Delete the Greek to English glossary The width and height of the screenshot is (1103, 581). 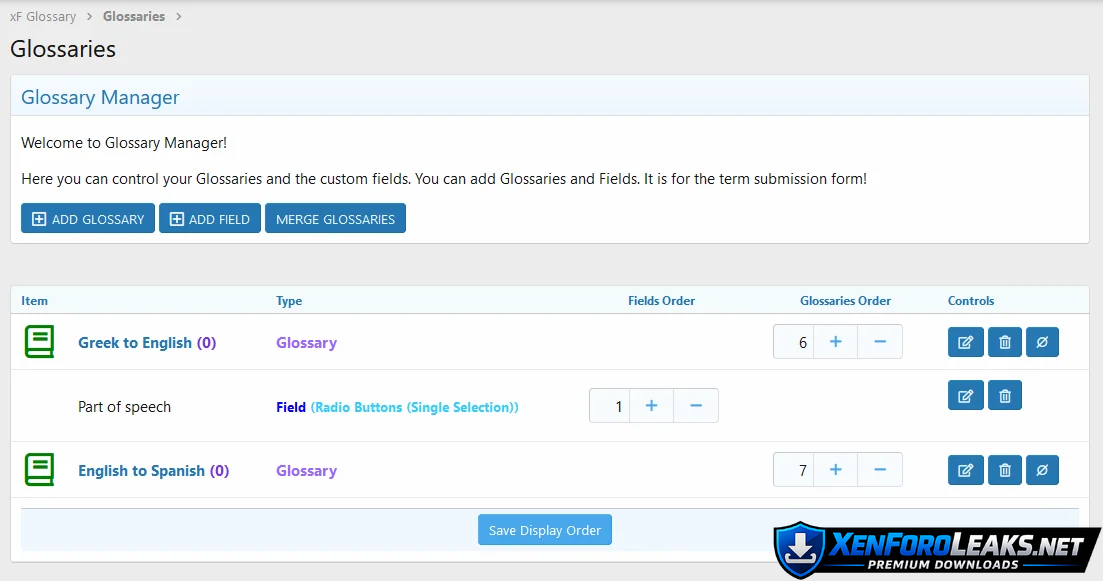[1005, 342]
